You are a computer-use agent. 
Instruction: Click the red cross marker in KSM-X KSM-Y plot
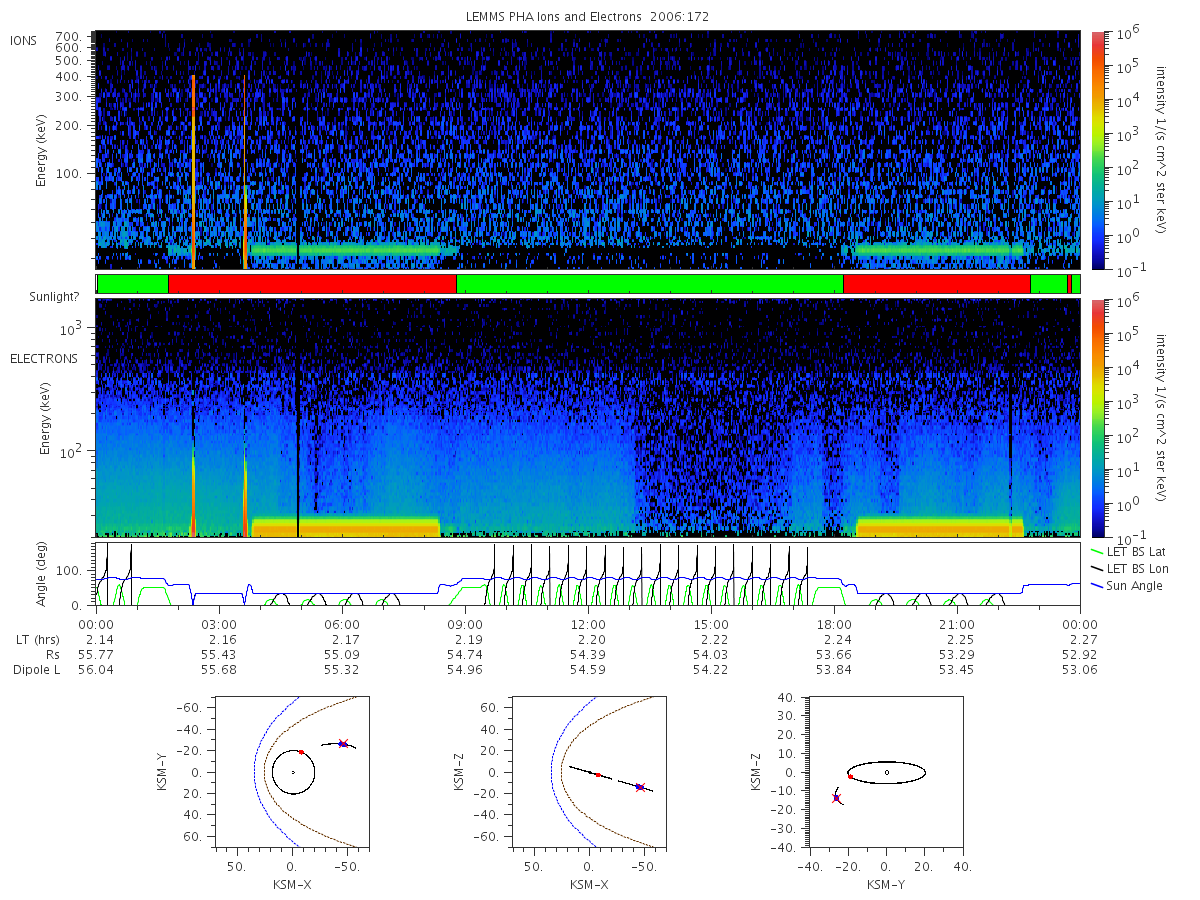click(x=343, y=743)
